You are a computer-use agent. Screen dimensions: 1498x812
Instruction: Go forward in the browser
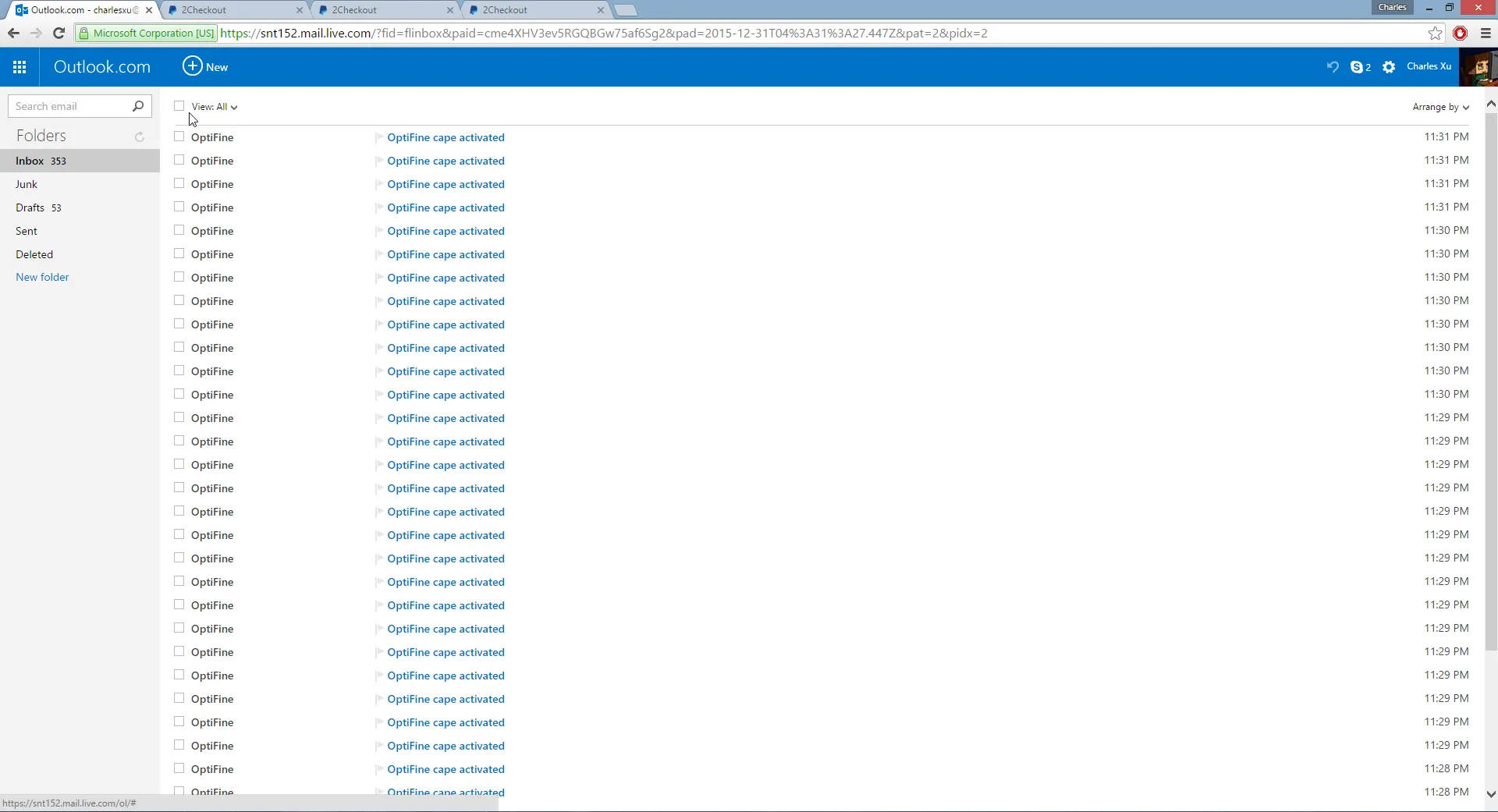[x=36, y=33]
